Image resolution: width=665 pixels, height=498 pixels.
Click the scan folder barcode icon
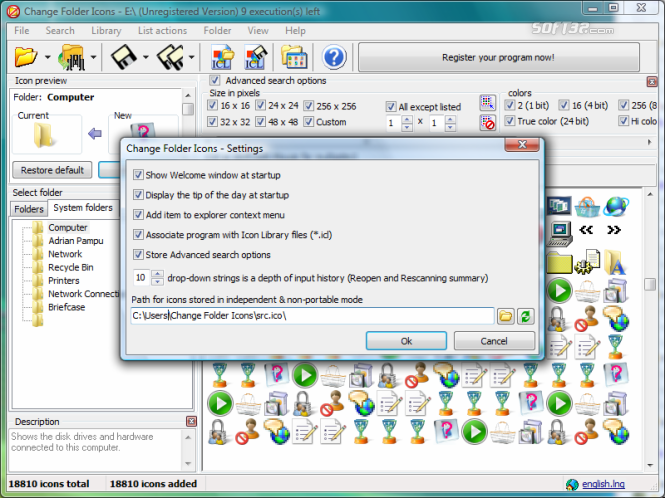click(73, 57)
